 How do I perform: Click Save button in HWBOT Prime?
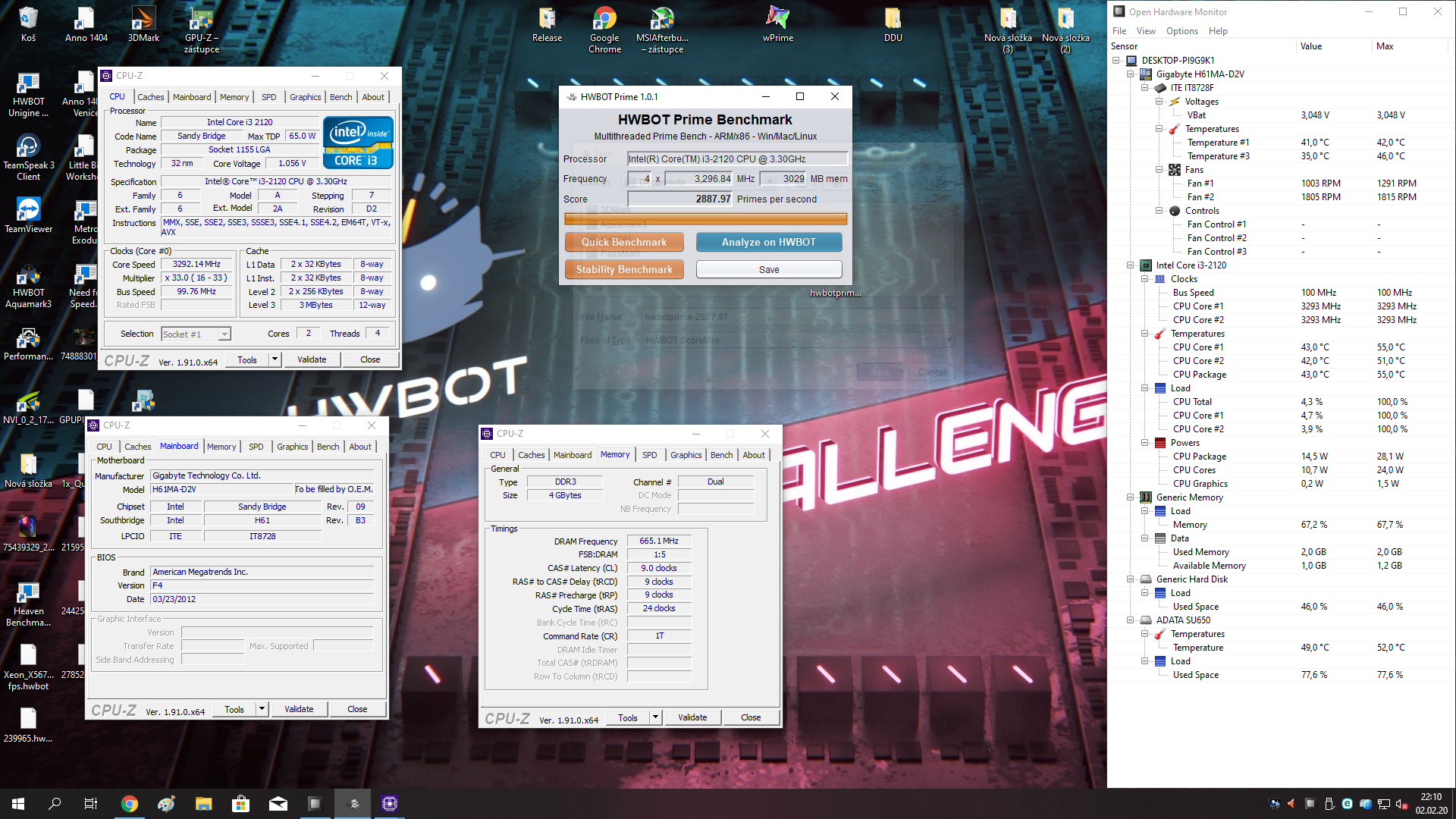coord(769,269)
